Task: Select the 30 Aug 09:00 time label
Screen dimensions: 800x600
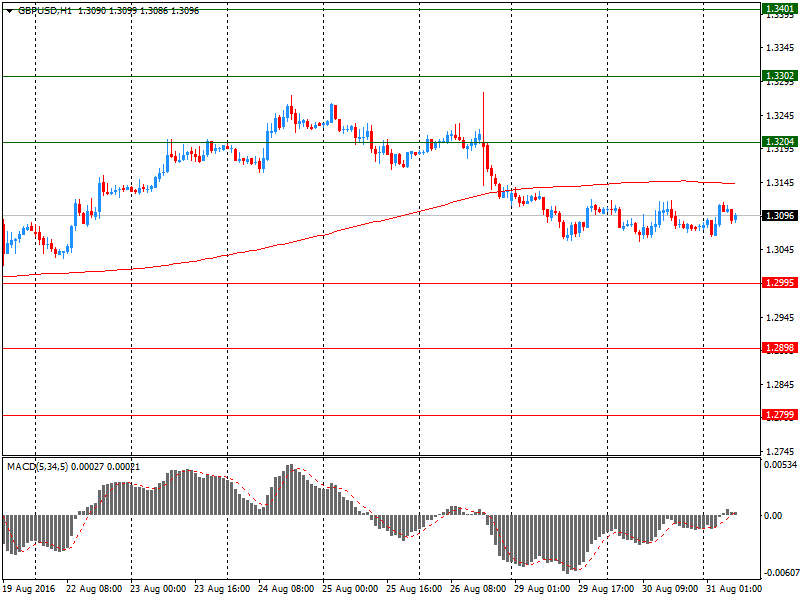Action: pyautogui.click(x=670, y=589)
